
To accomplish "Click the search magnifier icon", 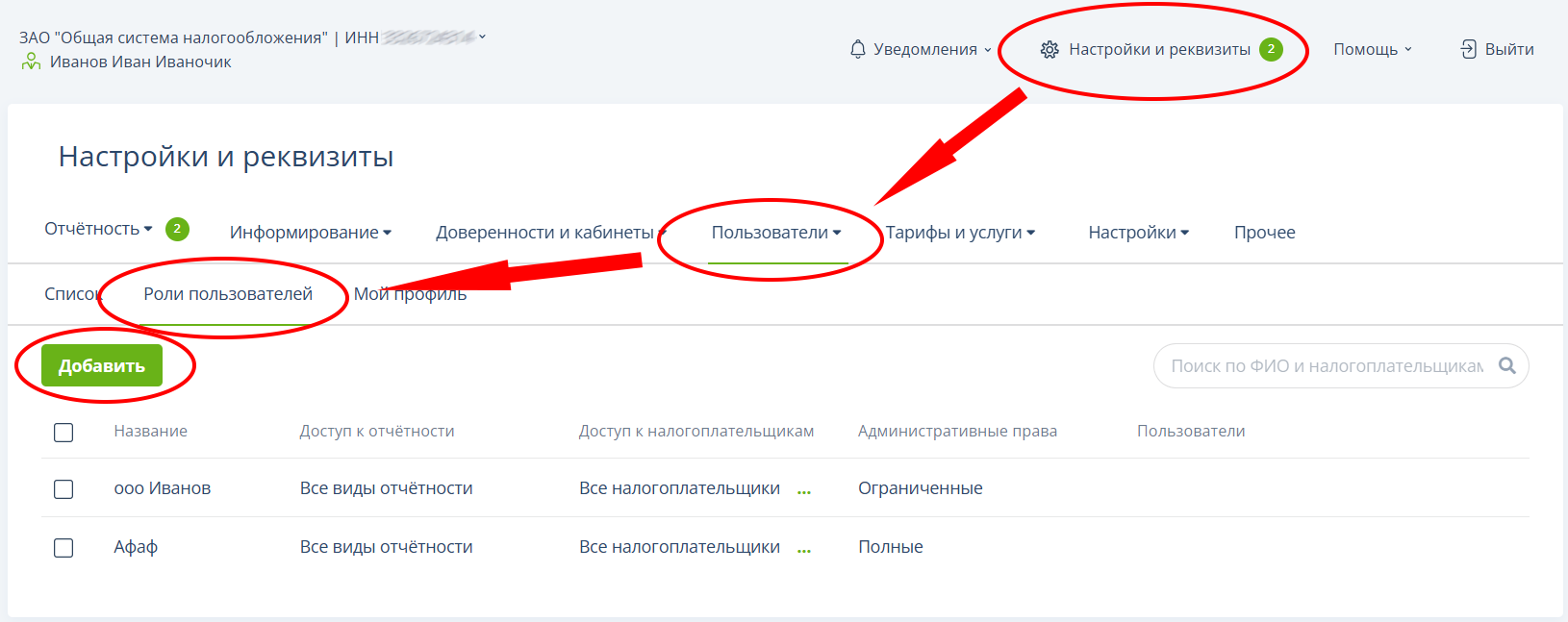I will point(1507,365).
